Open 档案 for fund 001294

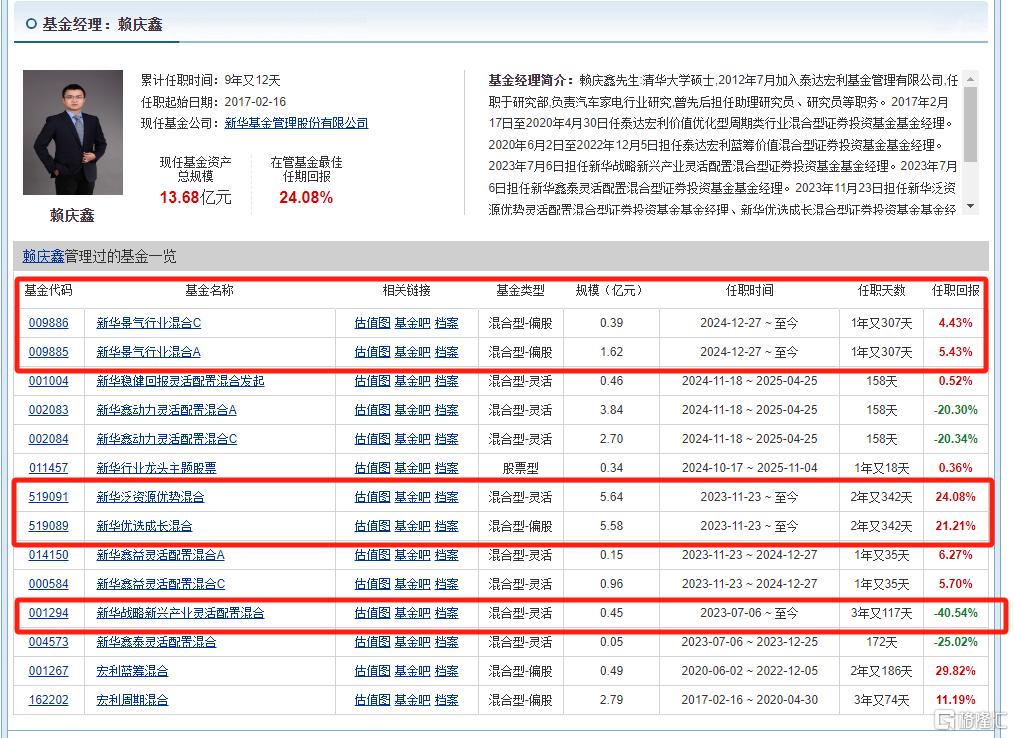click(x=446, y=613)
